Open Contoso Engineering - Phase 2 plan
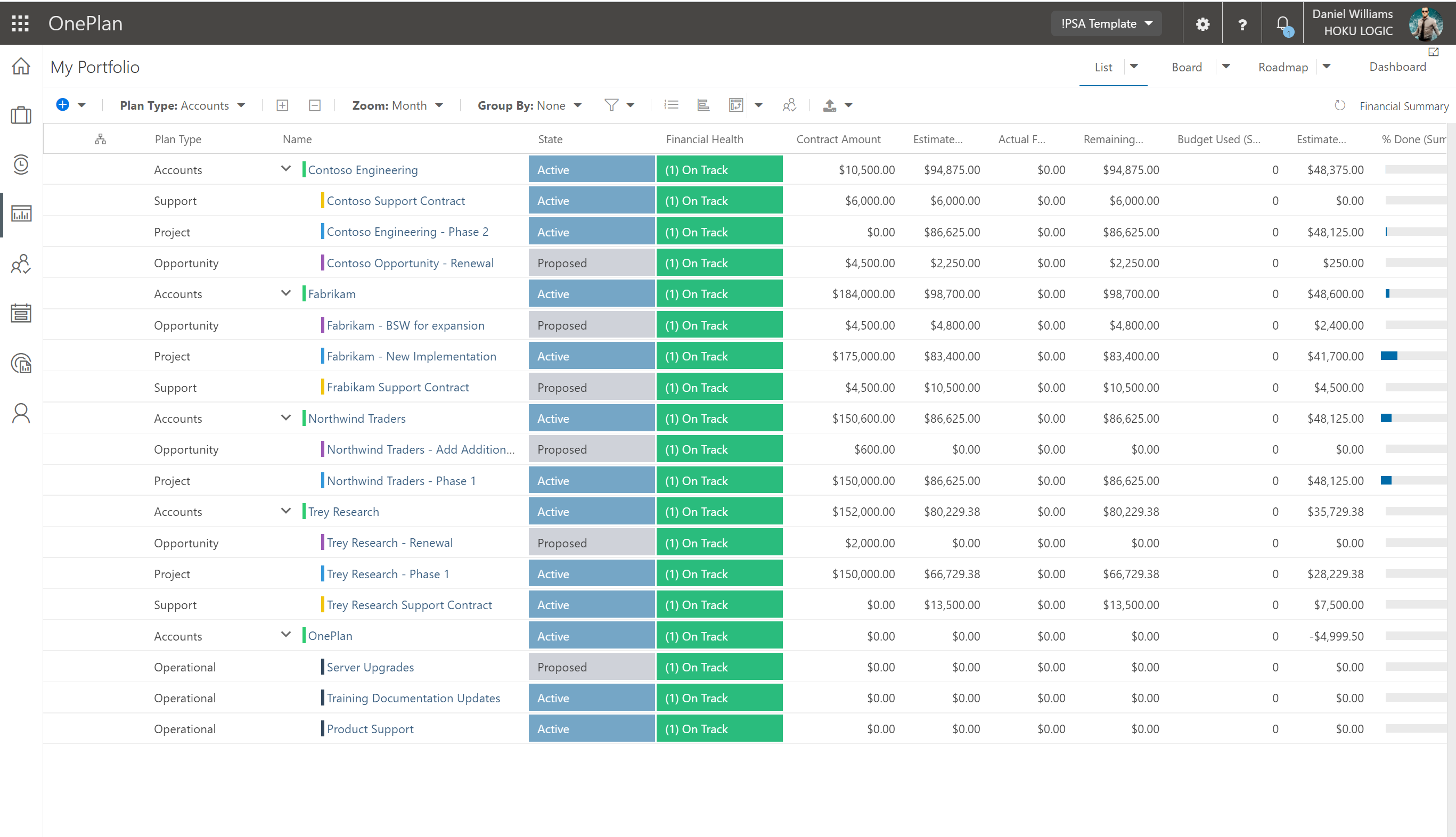1456x837 pixels. coord(407,232)
